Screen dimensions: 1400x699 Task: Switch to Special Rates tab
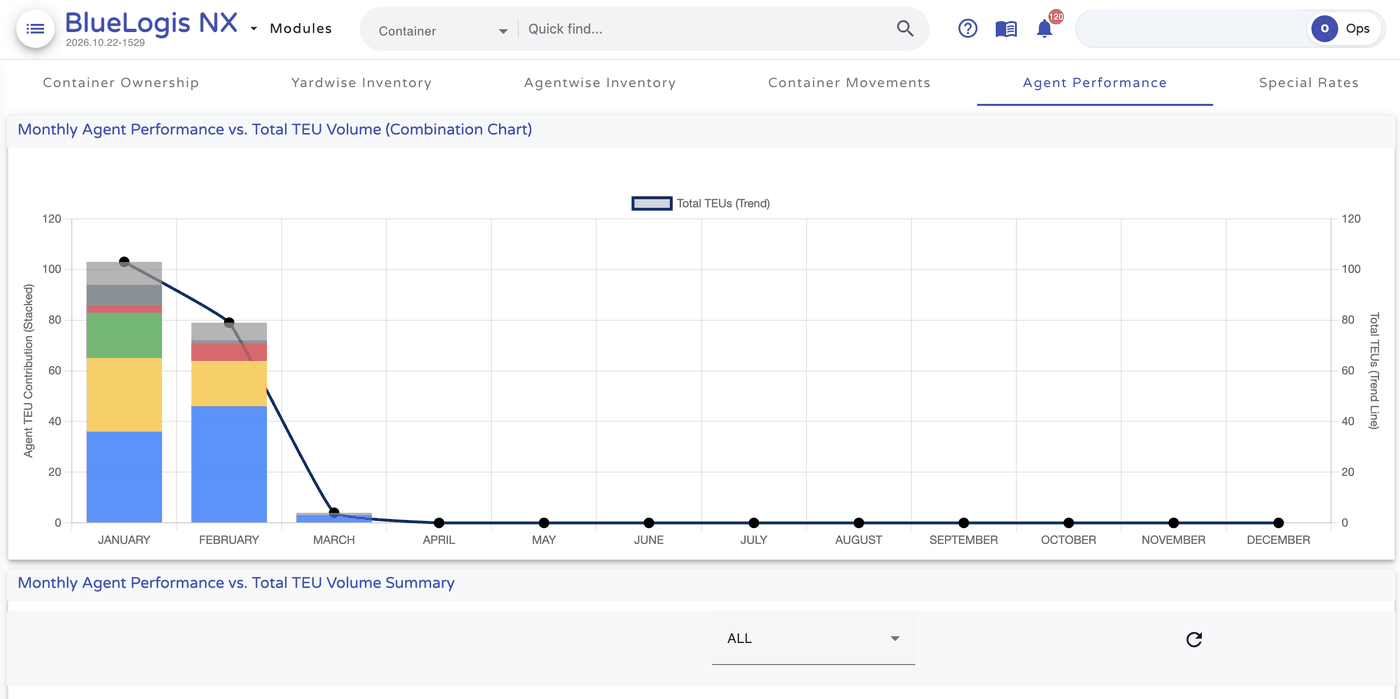tap(1309, 83)
